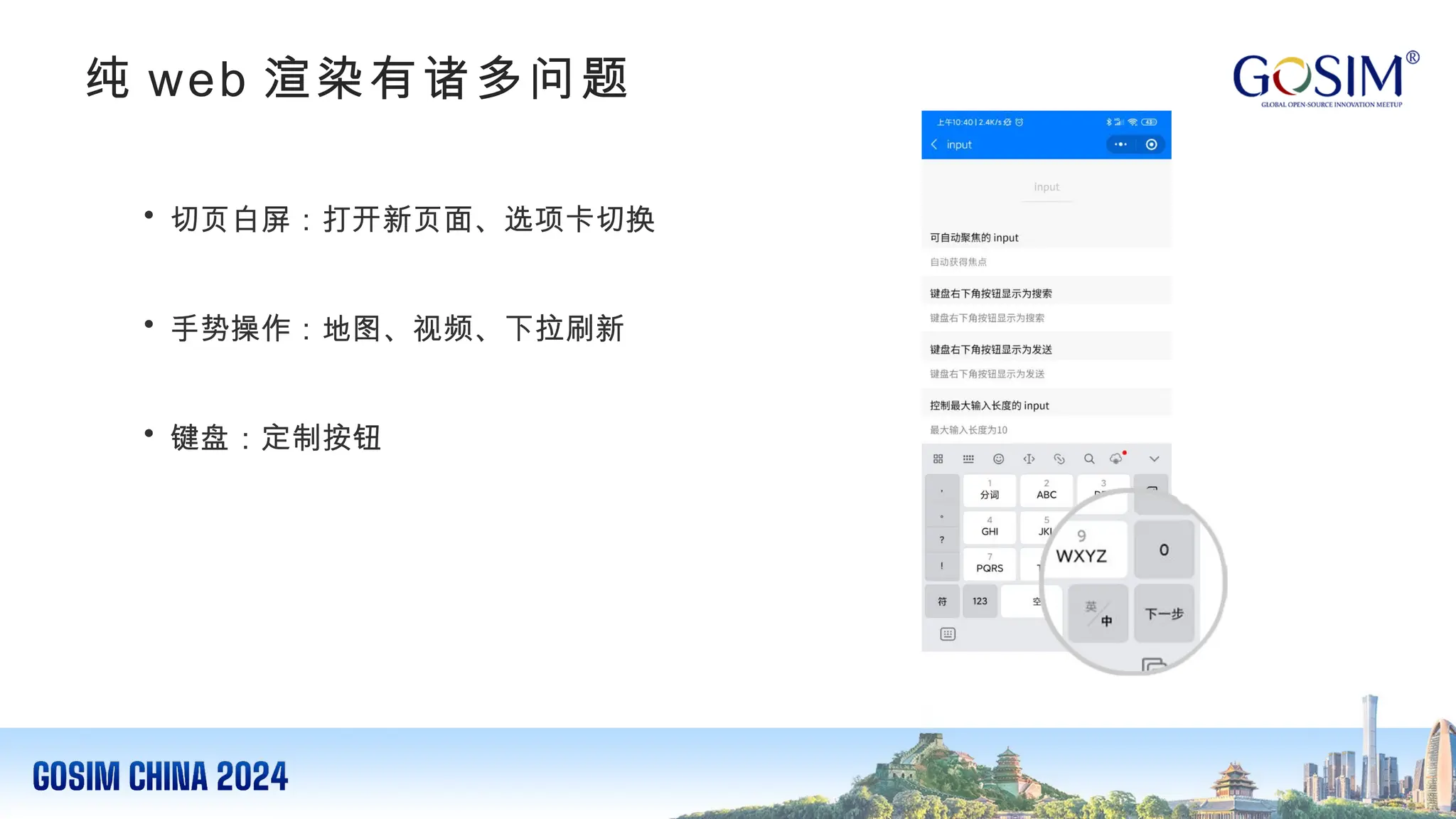The width and height of the screenshot is (1456, 819).
Task: Open the four-squares grid icon on keyboard toolbar
Action: click(938, 459)
